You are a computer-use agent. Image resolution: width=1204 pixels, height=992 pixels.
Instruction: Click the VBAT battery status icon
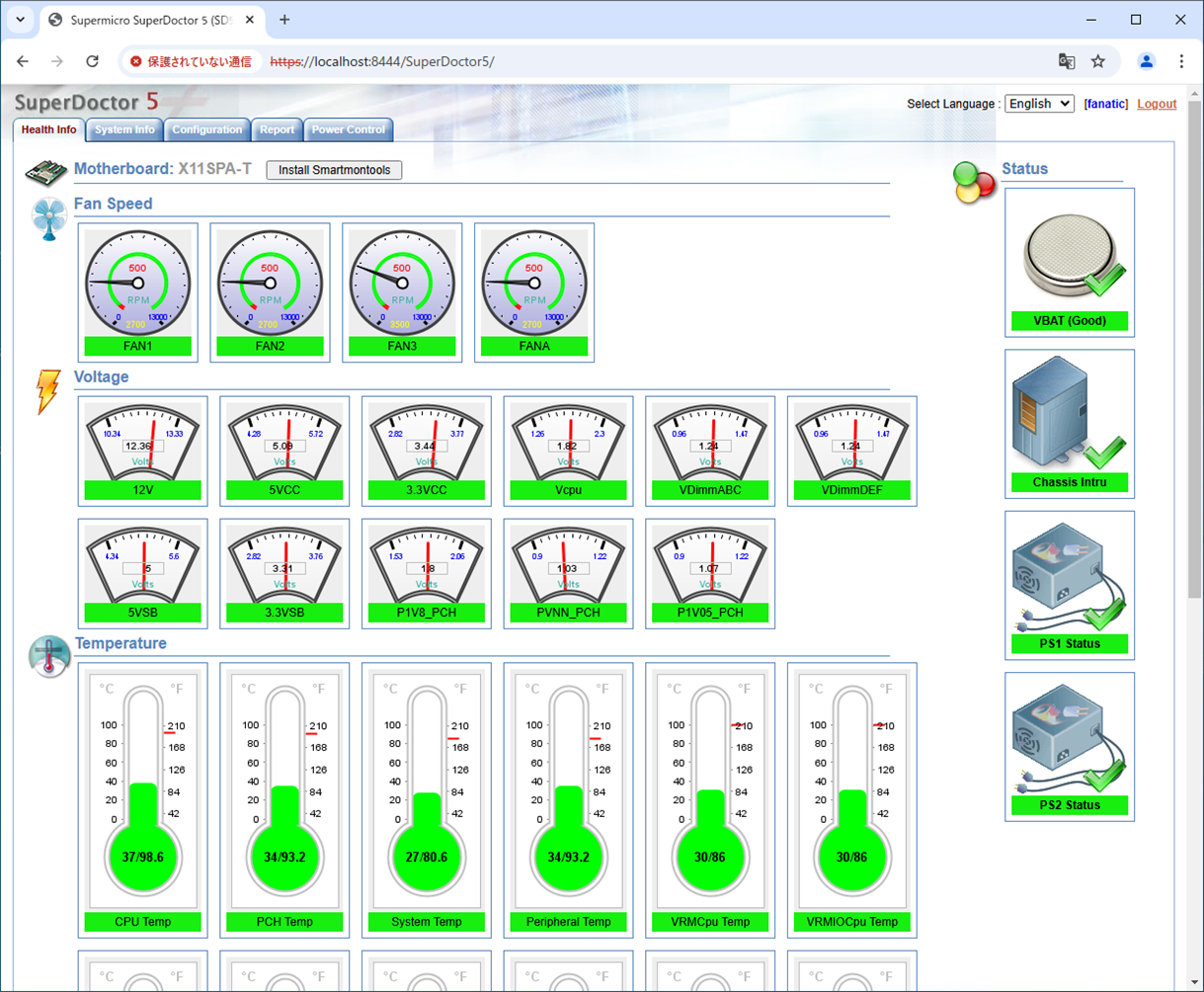[x=1070, y=262]
